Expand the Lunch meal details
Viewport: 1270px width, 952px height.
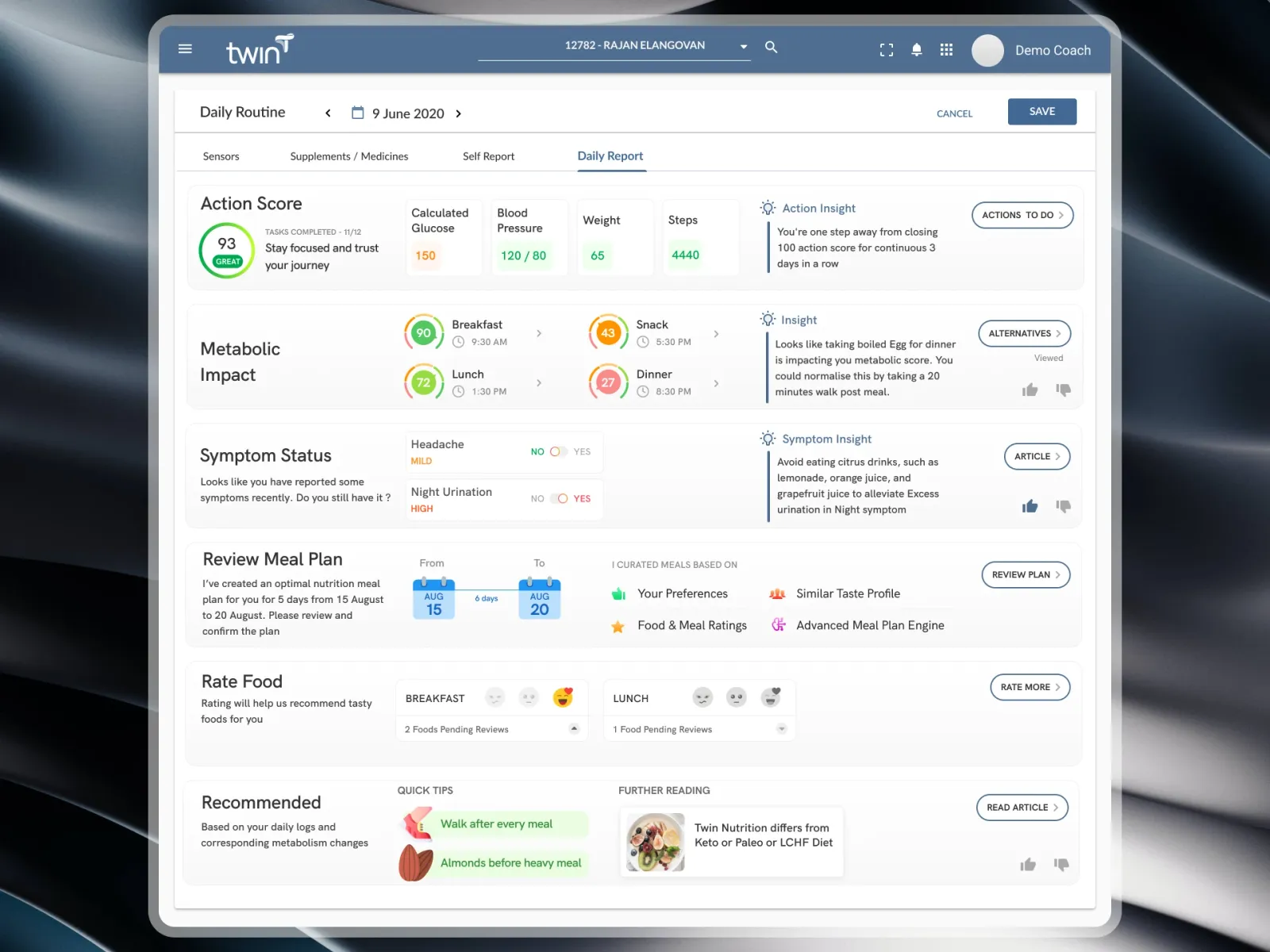click(x=539, y=382)
